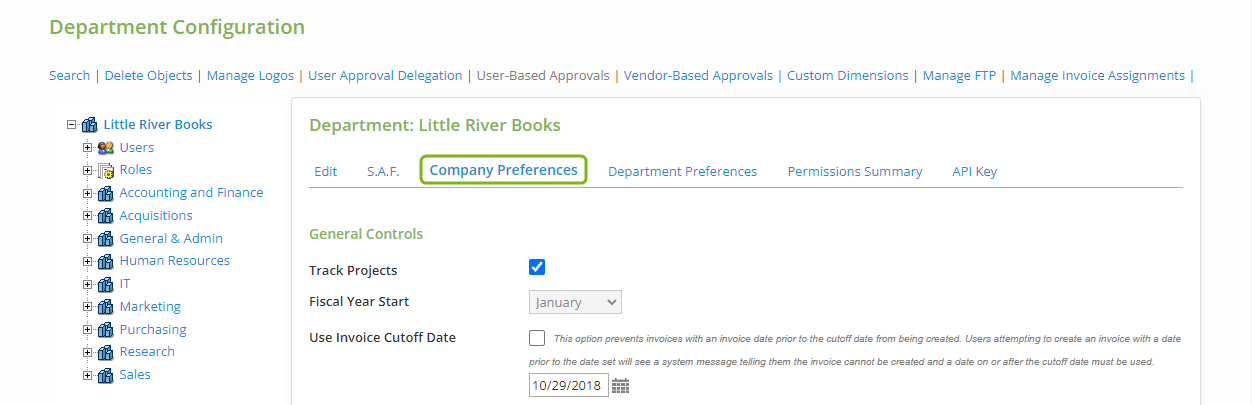Open the calendar picker beside cutoff date

(x=620, y=386)
